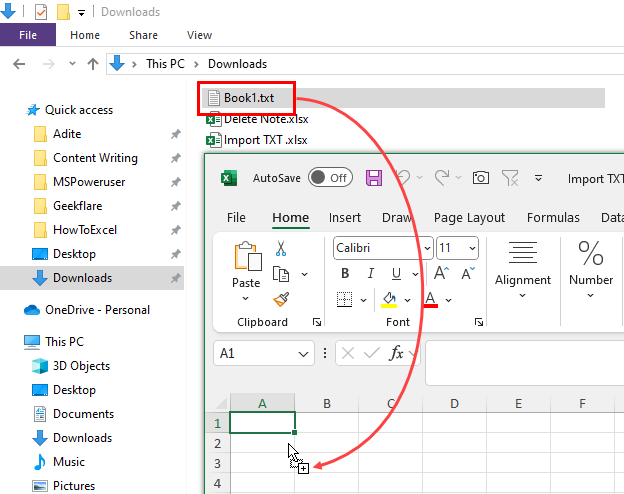Select the Format Painter brush
This screenshot has width=624, height=494.
tap(281, 299)
